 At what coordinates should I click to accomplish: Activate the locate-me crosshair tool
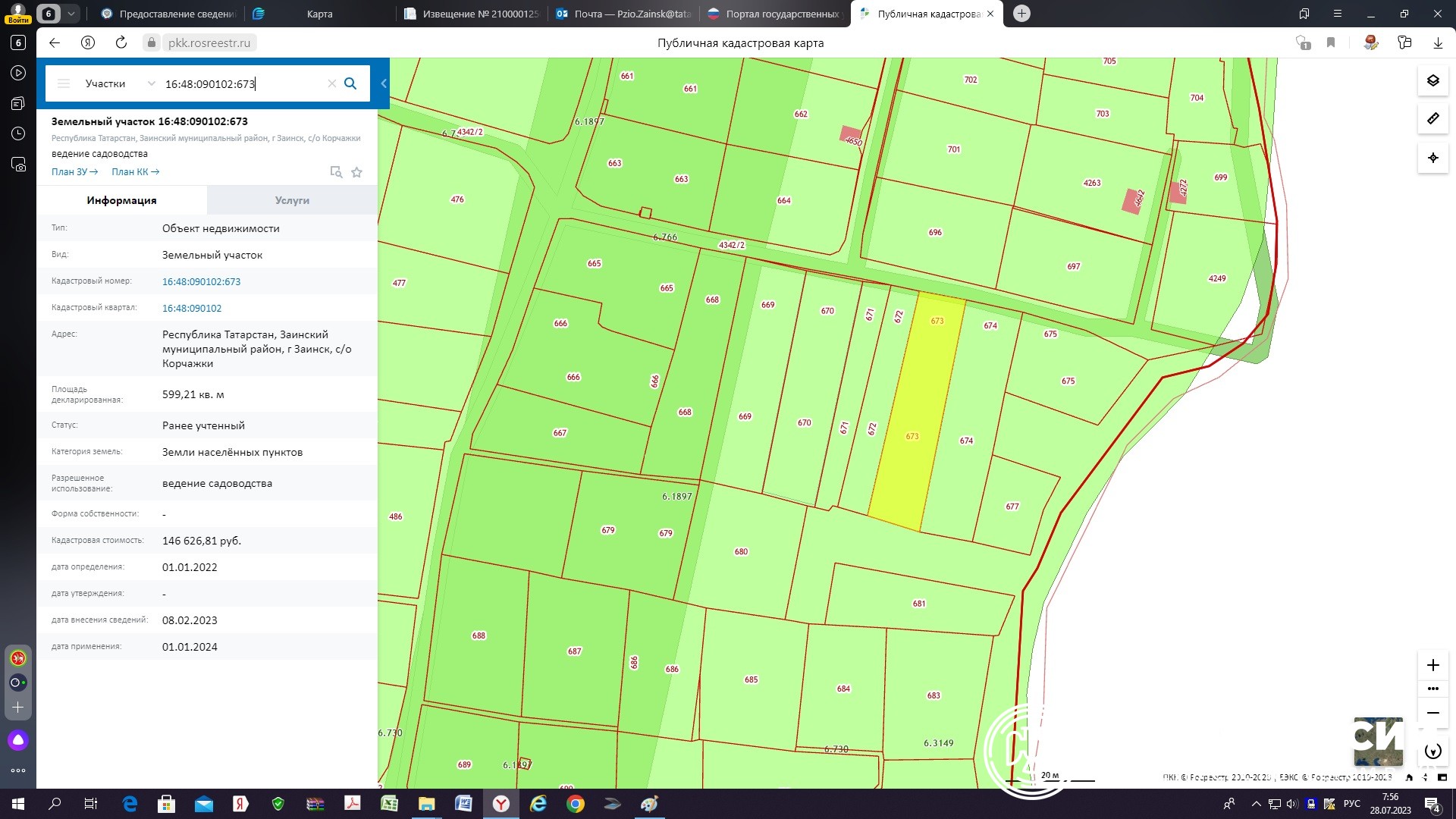[1432, 158]
